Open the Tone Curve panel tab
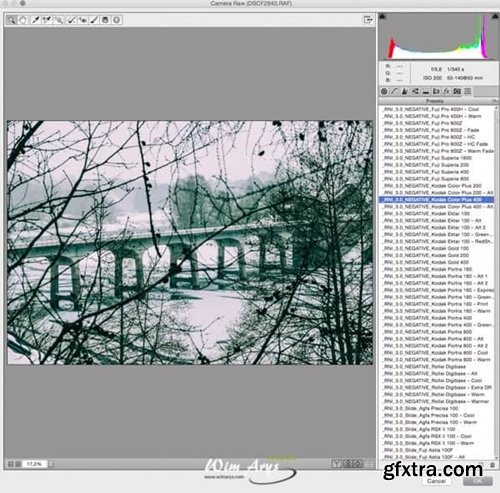 point(395,91)
